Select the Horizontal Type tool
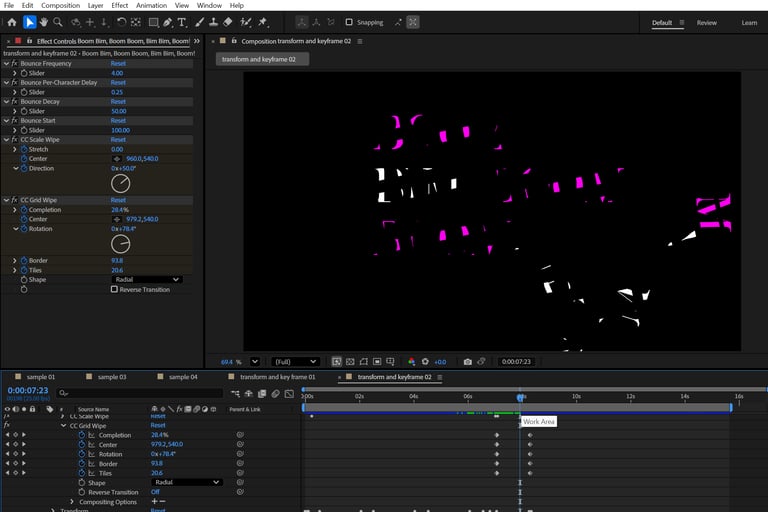The width and height of the screenshot is (768, 512). click(182, 22)
